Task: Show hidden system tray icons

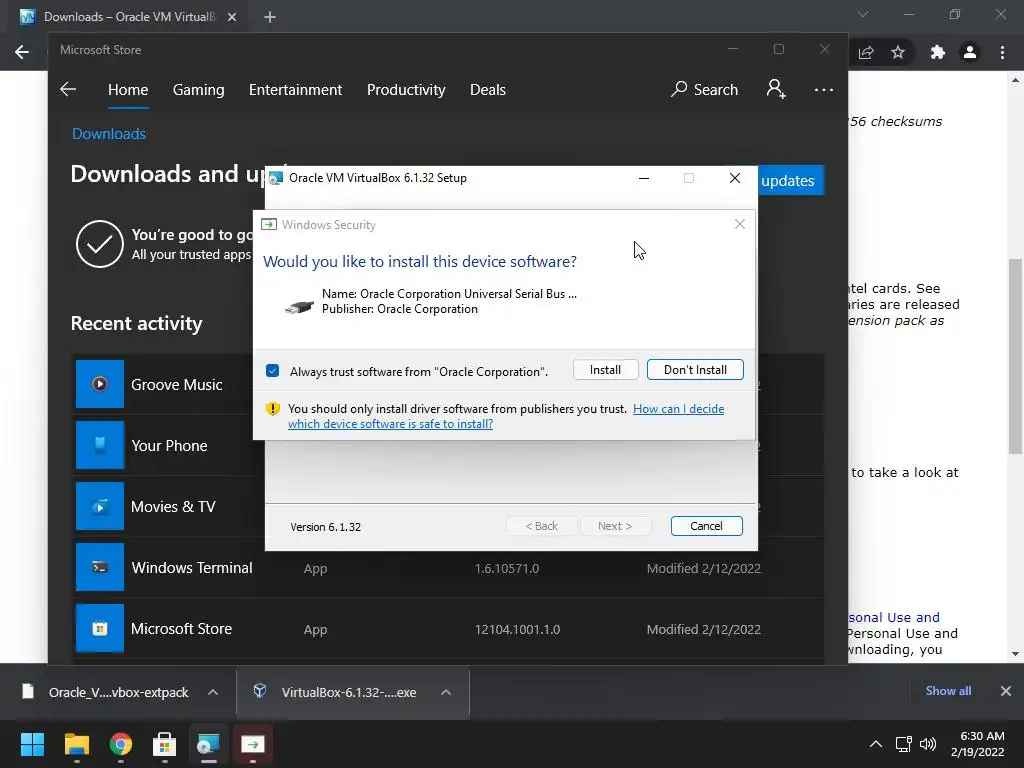Action: point(876,744)
